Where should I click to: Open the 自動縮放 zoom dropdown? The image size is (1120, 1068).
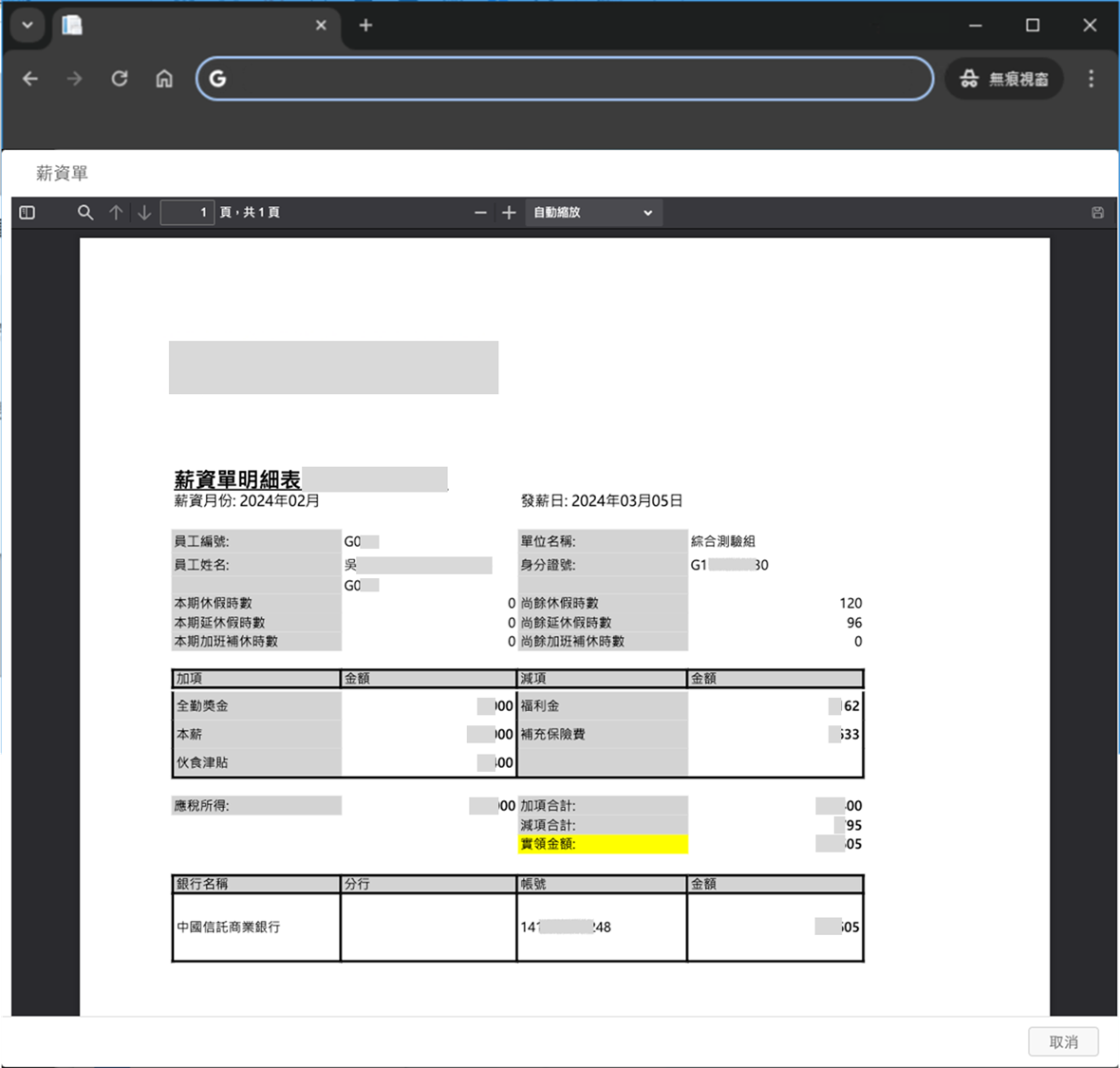tap(592, 213)
